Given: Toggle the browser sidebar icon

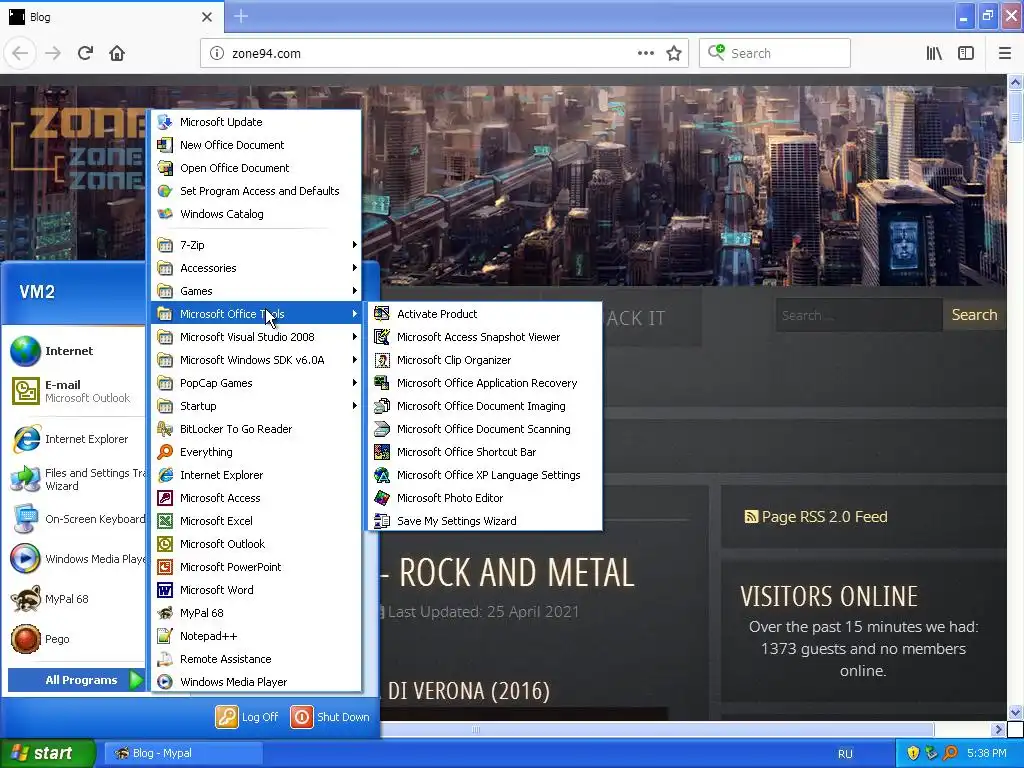Looking at the screenshot, I should pyautogui.click(x=966, y=54).
